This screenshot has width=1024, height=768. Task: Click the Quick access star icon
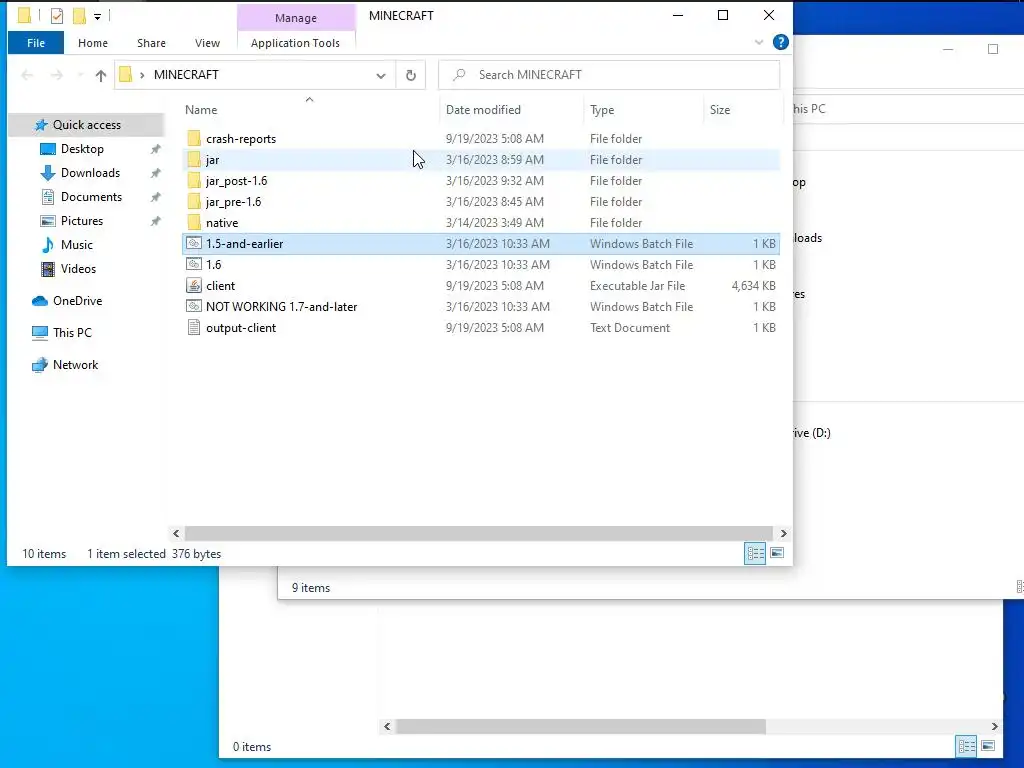pyautogui.click(x=41, y=125)
